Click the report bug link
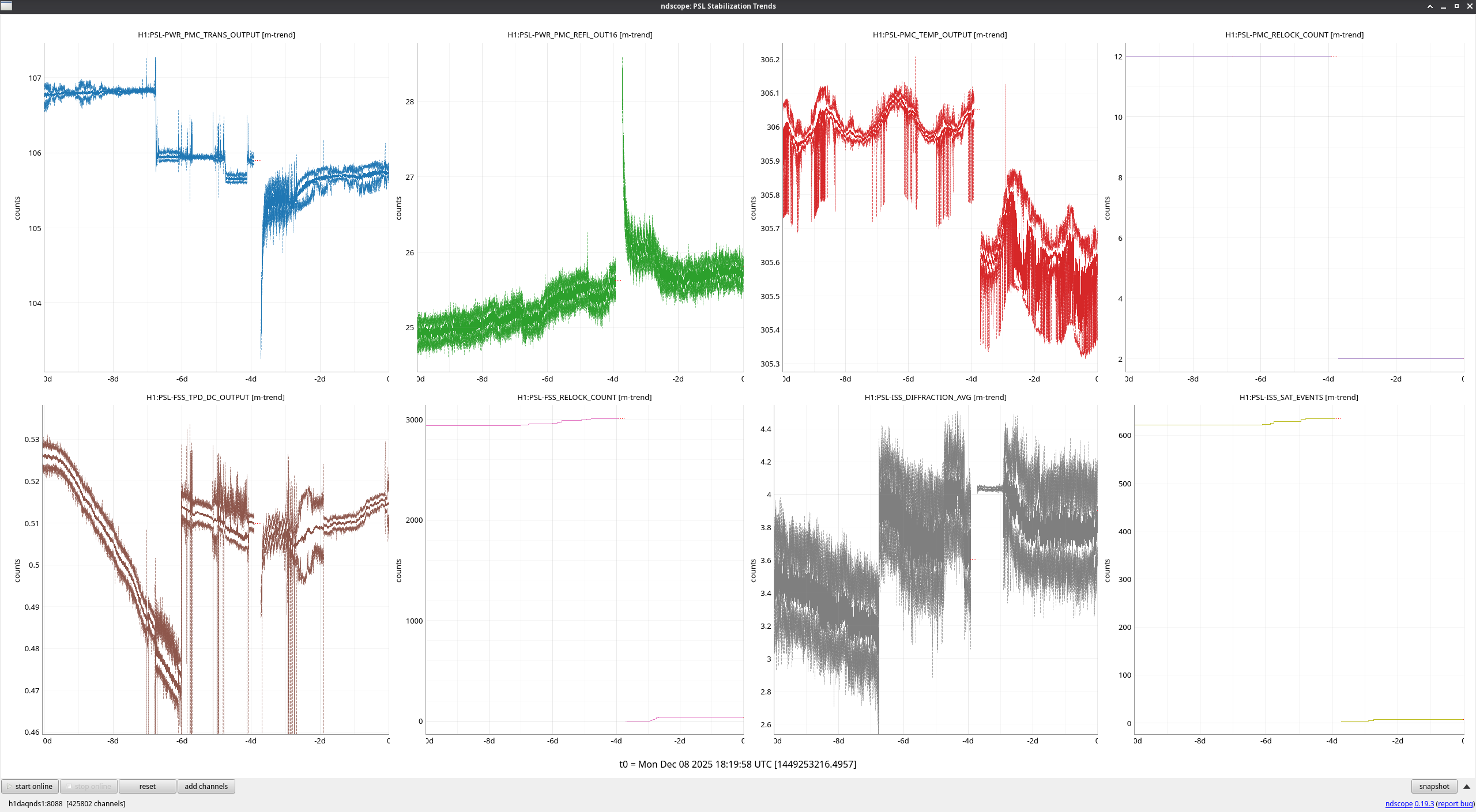 tap(1455, 803)
